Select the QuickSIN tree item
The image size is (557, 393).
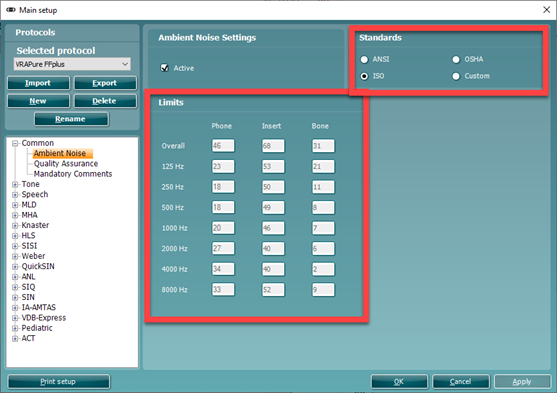click(x=38, y=267)
